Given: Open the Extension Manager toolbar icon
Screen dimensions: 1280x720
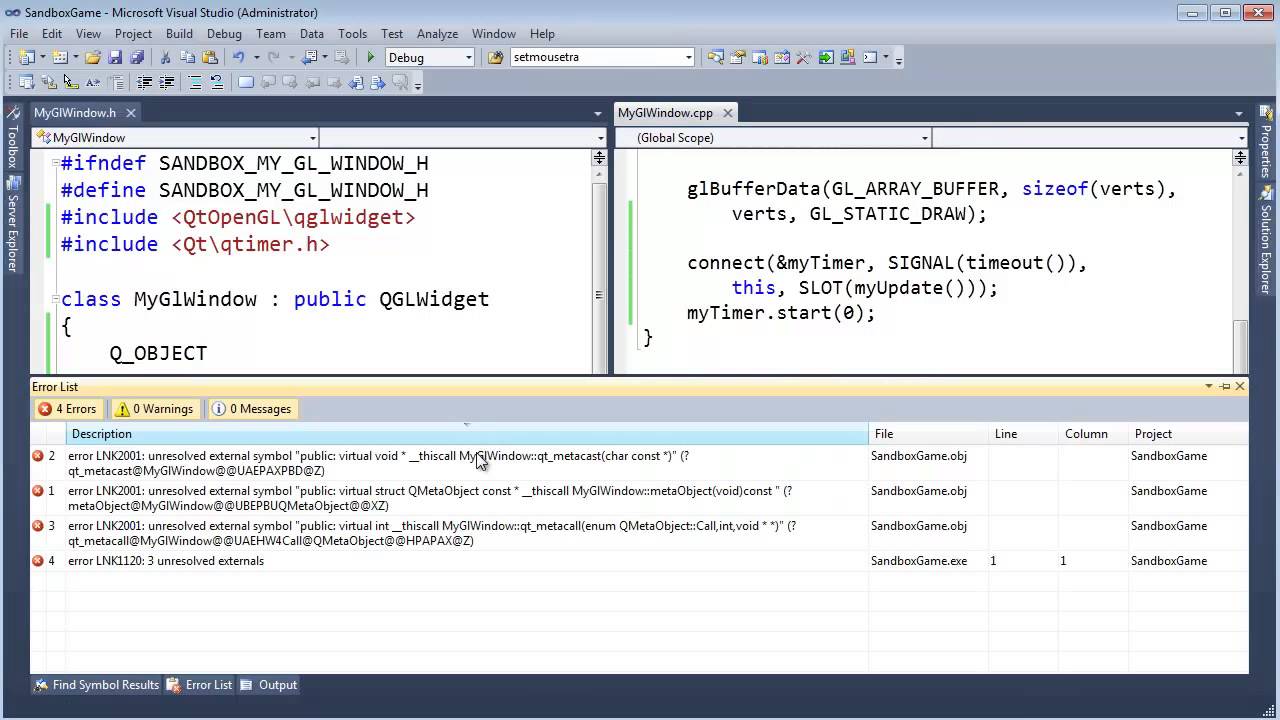Looking at the screenshot, I should (848, 57).
